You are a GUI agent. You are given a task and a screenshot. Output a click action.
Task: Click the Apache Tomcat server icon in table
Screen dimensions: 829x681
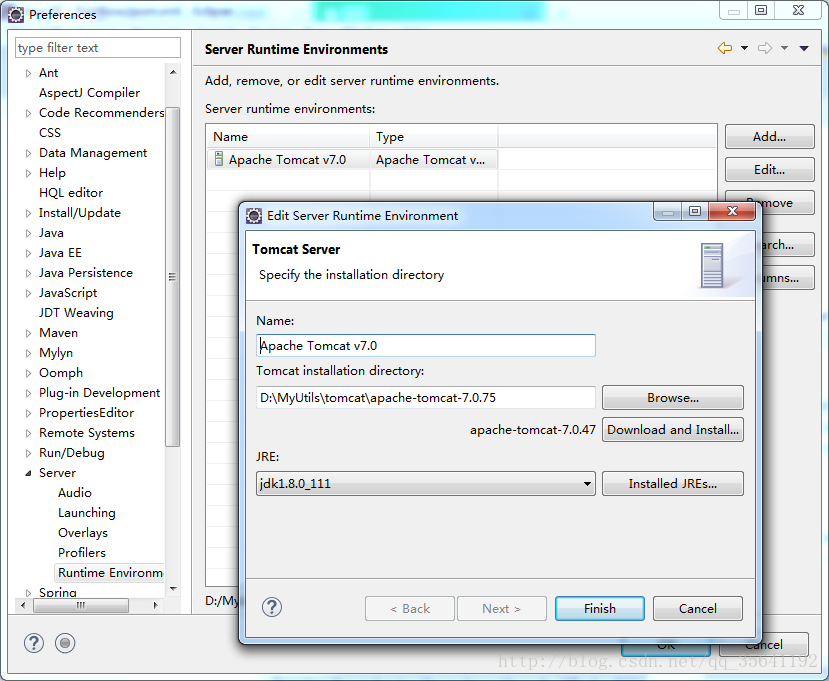click(x=218, y=159)
